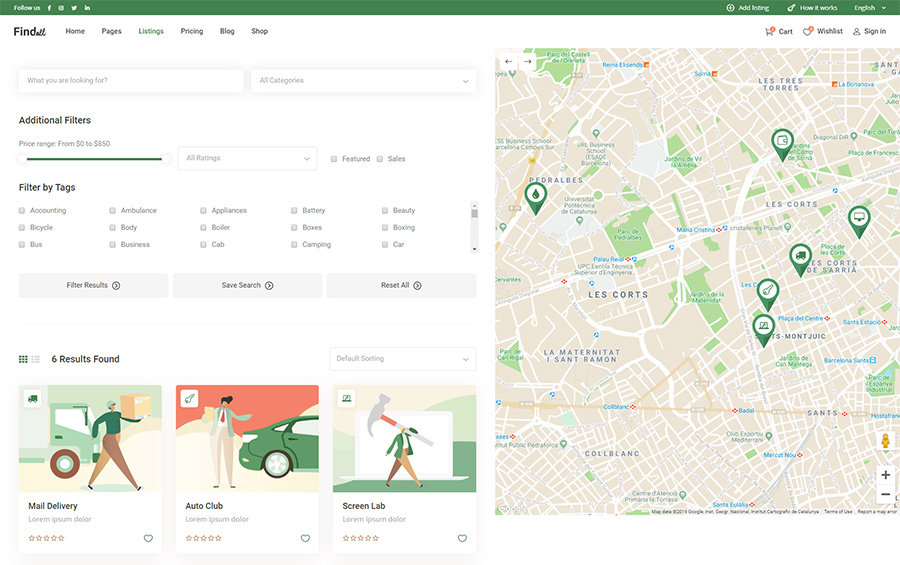Screen dimensions: 900x565
Task: Open the Wishlist heart icon
Action: point(807,31)
